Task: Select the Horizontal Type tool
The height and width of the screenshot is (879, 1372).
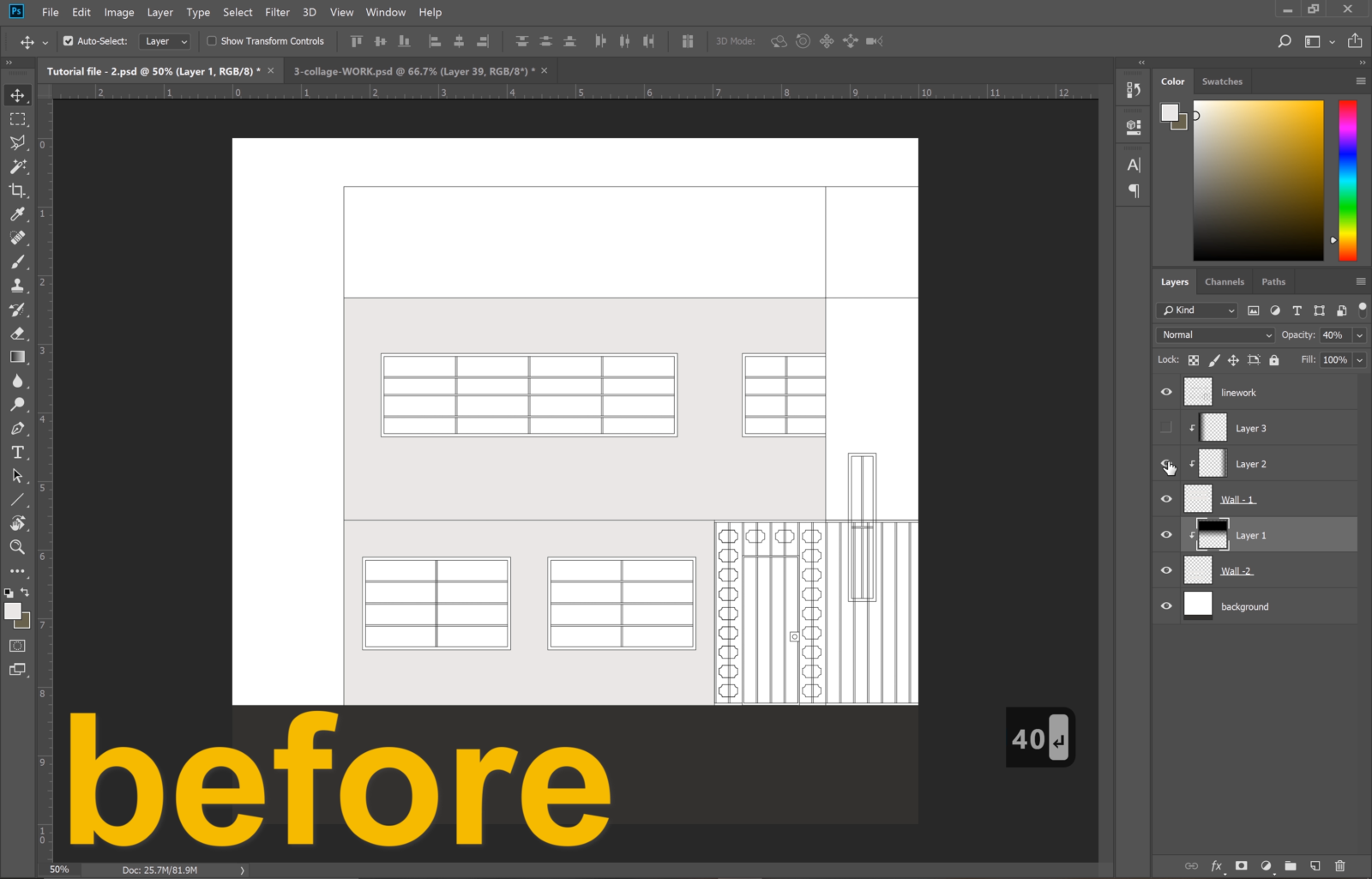Action: (x=17, y=452)
